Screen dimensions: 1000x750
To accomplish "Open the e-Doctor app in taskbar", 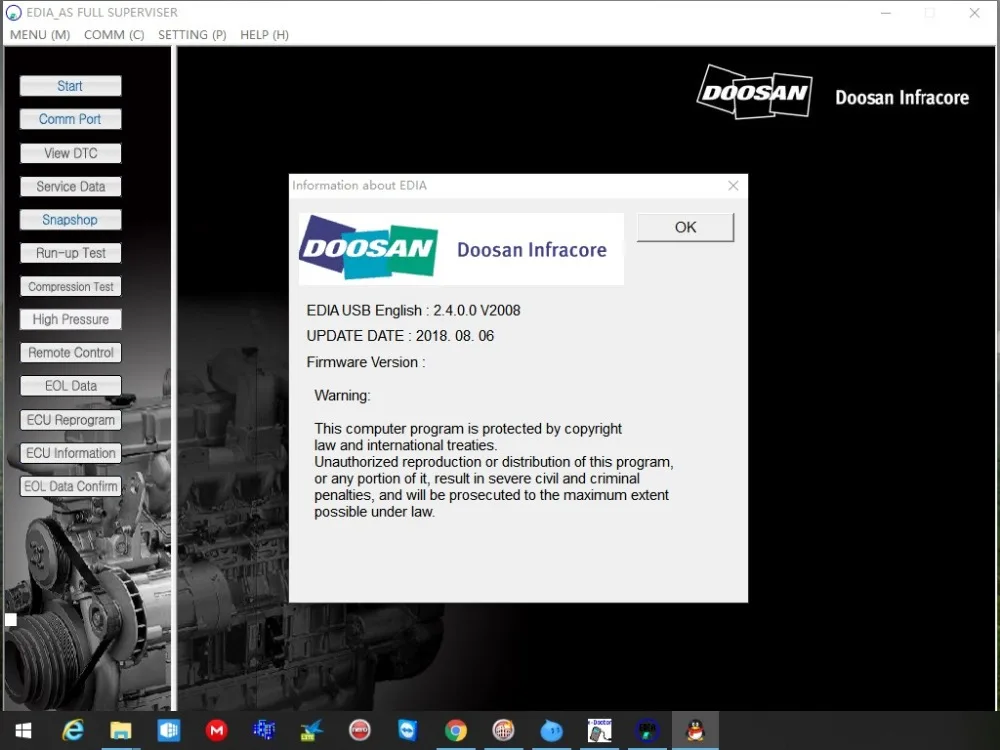I will [x=599, y=730].
